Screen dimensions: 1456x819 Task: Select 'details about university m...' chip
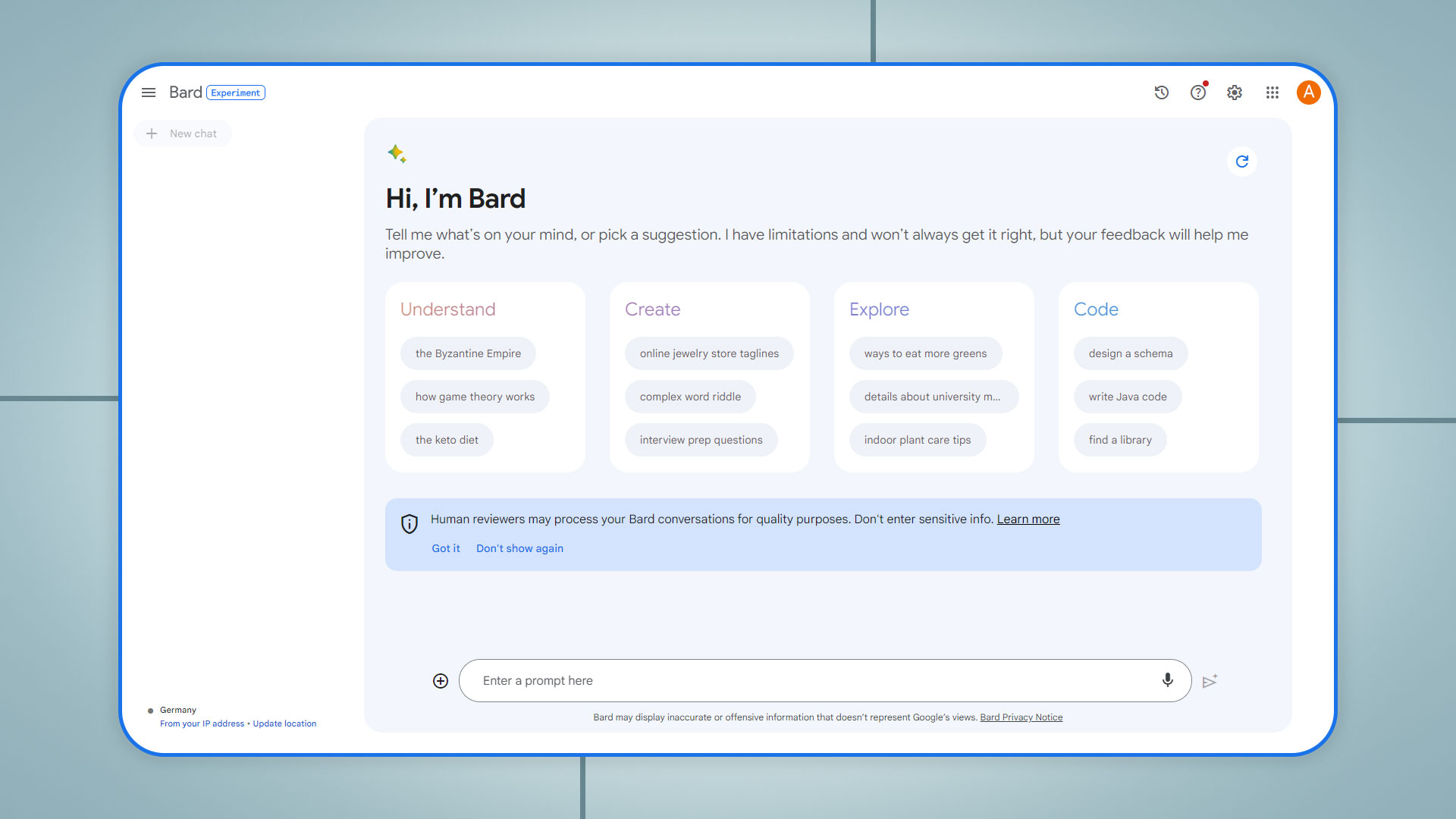[934, 397]
